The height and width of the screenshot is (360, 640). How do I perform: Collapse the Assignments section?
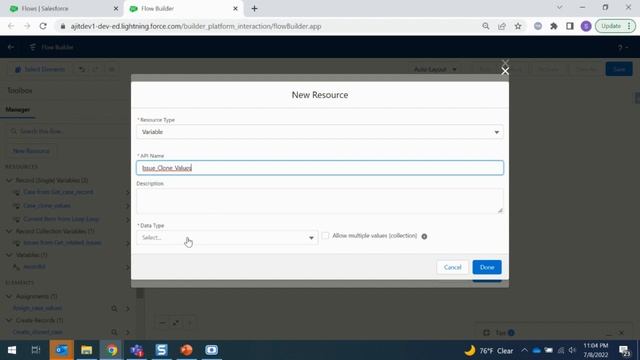[x=9, y=296]
